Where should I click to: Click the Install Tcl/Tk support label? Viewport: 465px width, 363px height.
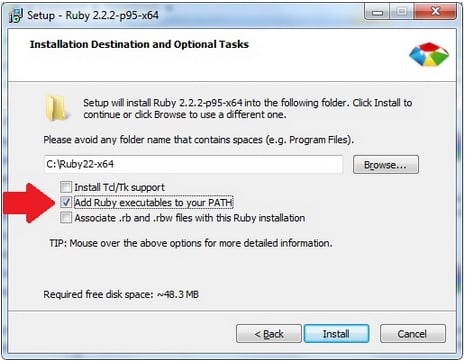point(119,187)
